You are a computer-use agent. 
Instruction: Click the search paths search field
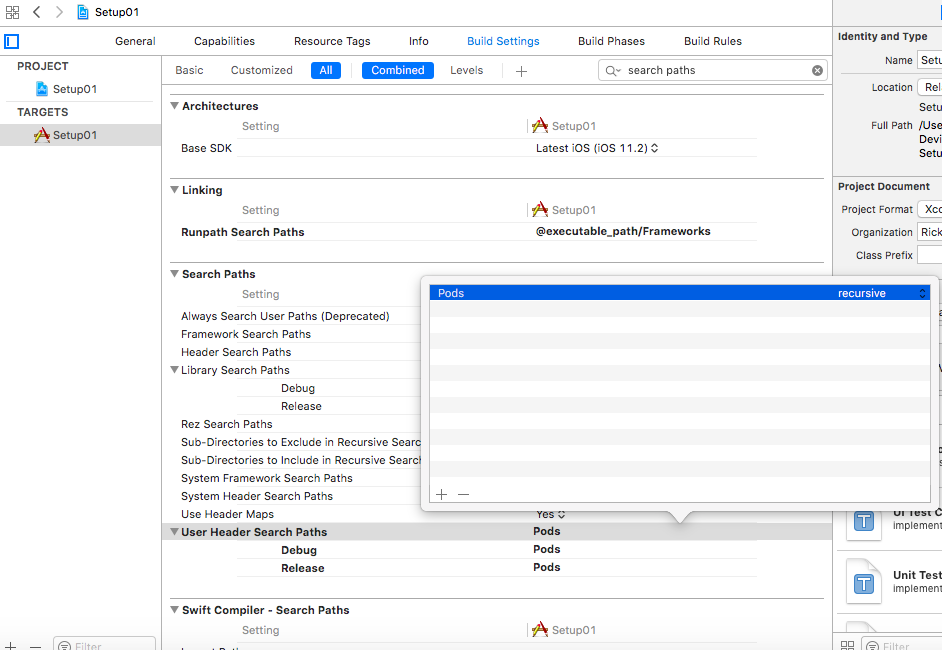point(713,70)
